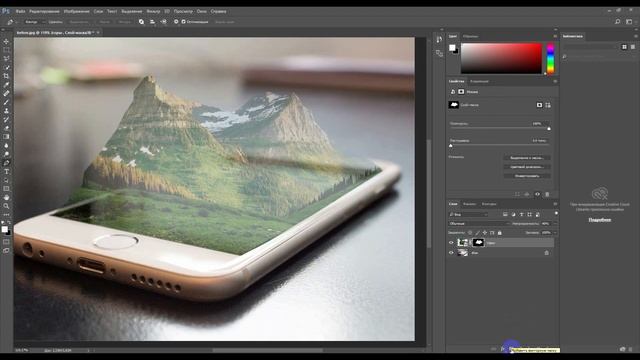The height and width of the screenshot is (360, 640).
Task: Toggle lock image pixels brush icon
Action: [x=477, y=233]
